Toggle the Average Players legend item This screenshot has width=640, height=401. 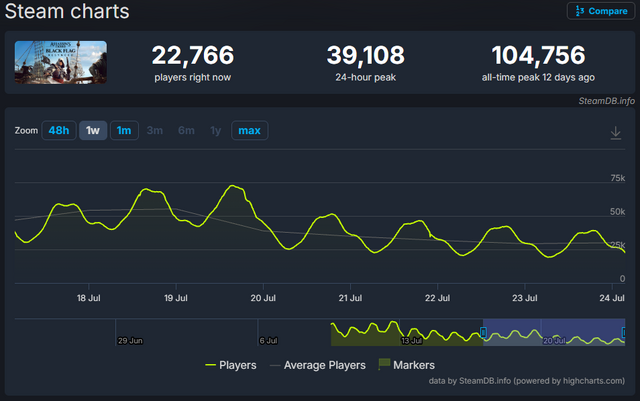click(318, 365)
